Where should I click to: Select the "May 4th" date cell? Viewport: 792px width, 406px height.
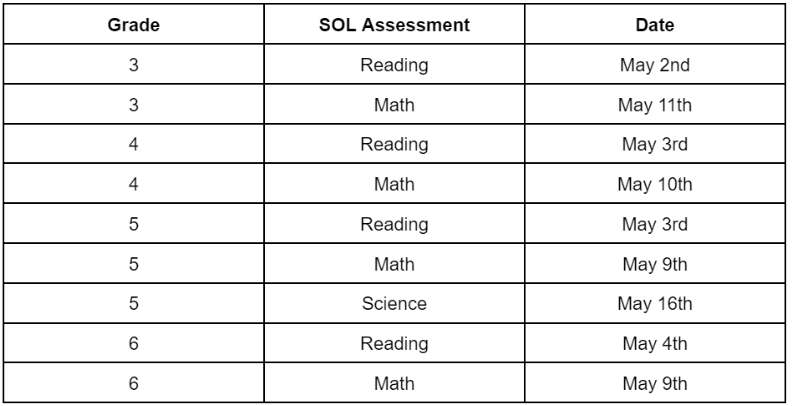(x=654, y=344)
